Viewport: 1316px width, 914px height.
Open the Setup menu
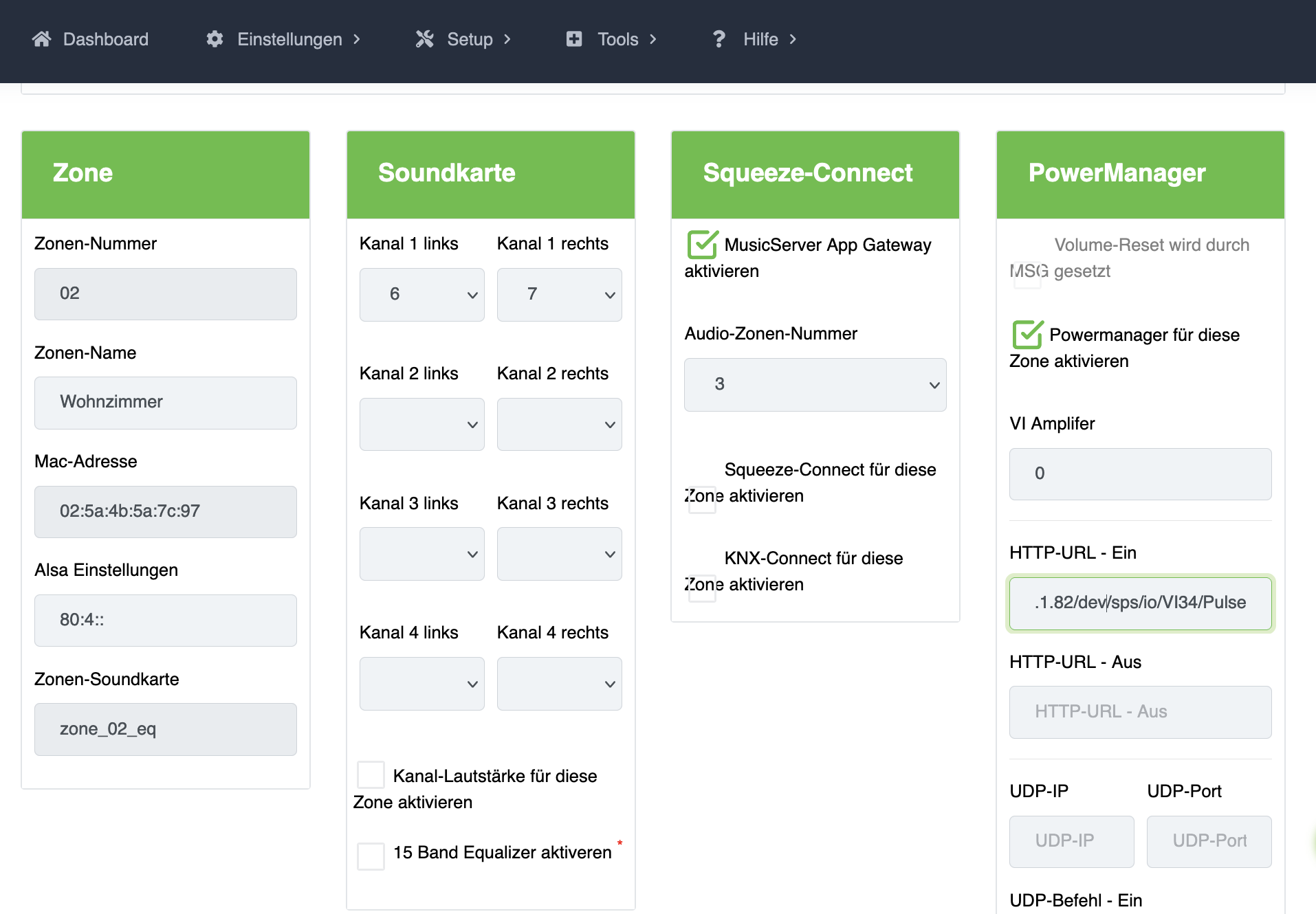pyautogui.click(x=470, y=39)
